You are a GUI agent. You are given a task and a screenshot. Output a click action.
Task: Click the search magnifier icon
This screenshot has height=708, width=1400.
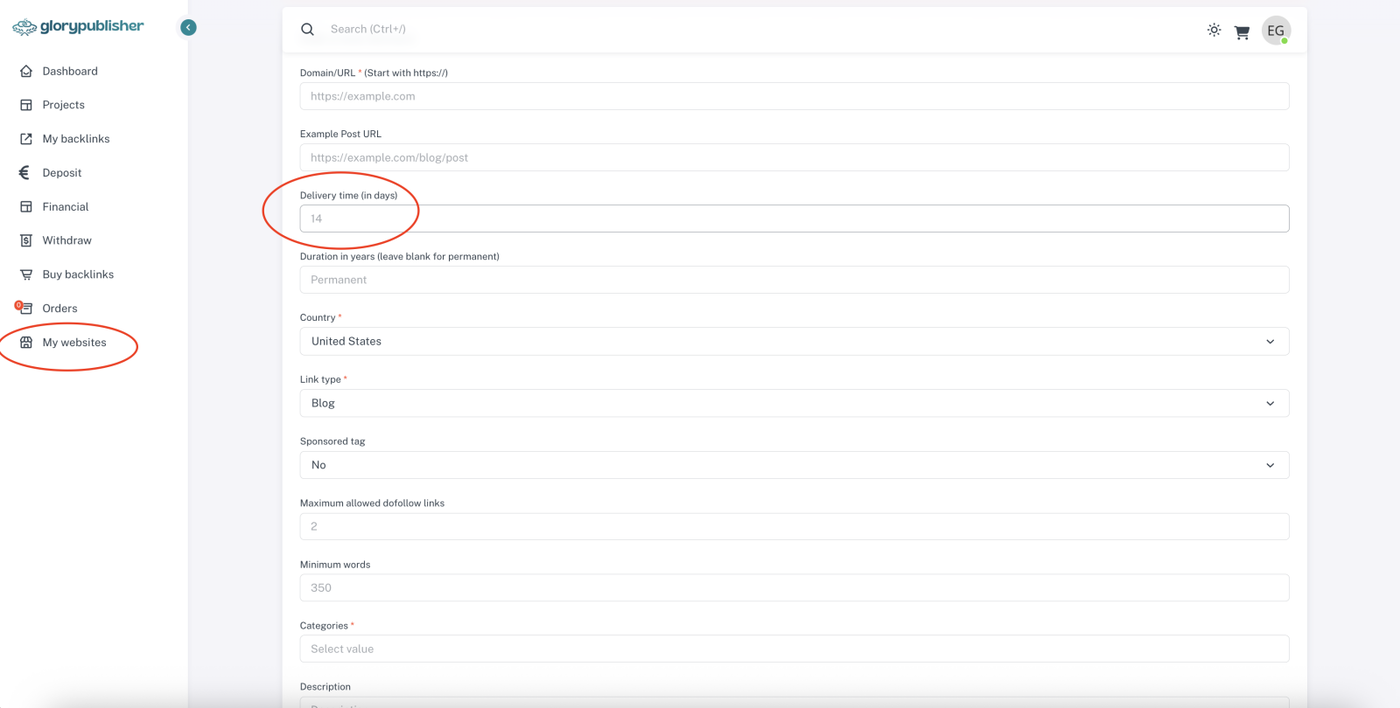point(307,29)
